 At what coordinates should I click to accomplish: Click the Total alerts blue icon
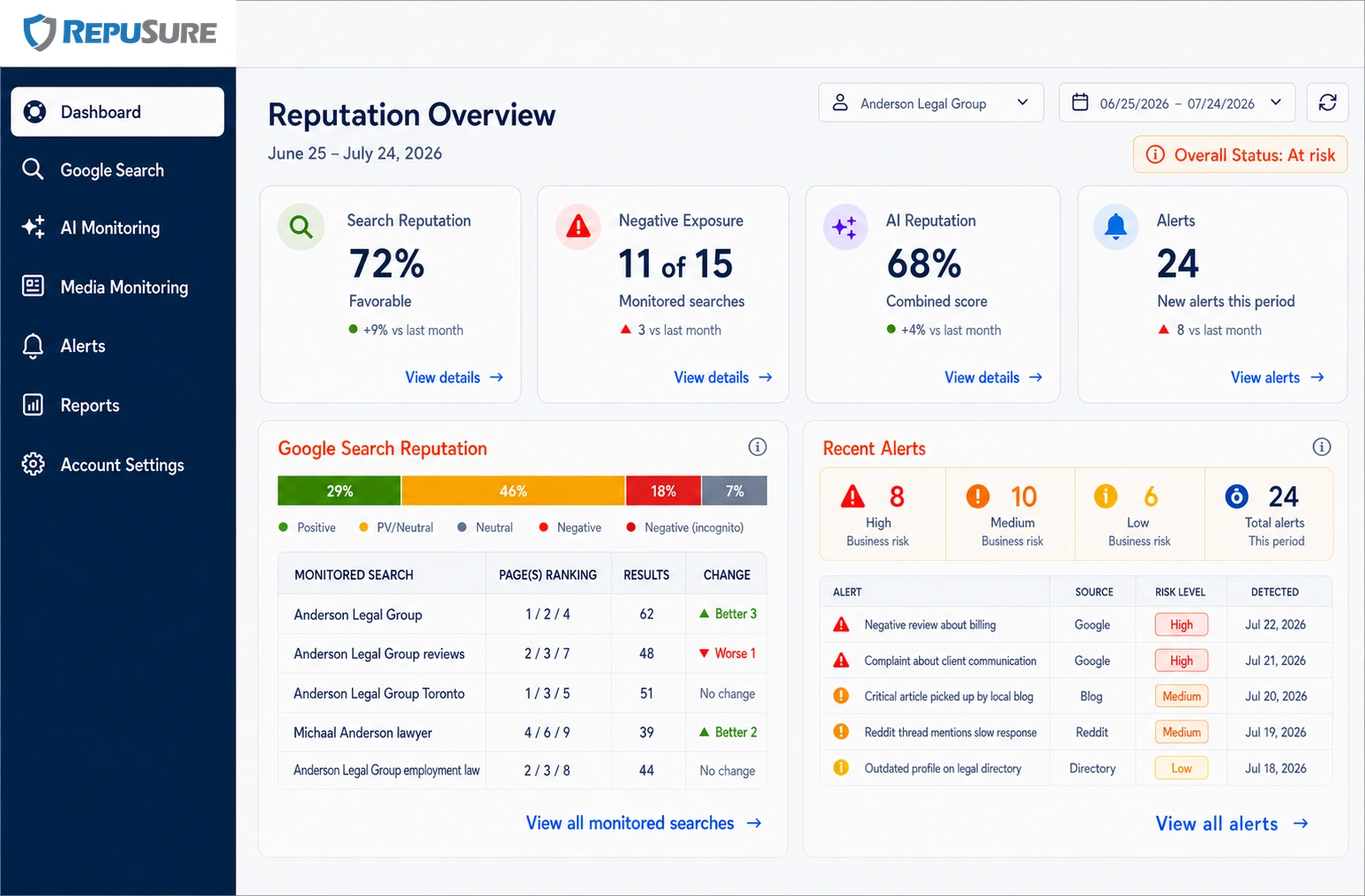click(1237, 497)
